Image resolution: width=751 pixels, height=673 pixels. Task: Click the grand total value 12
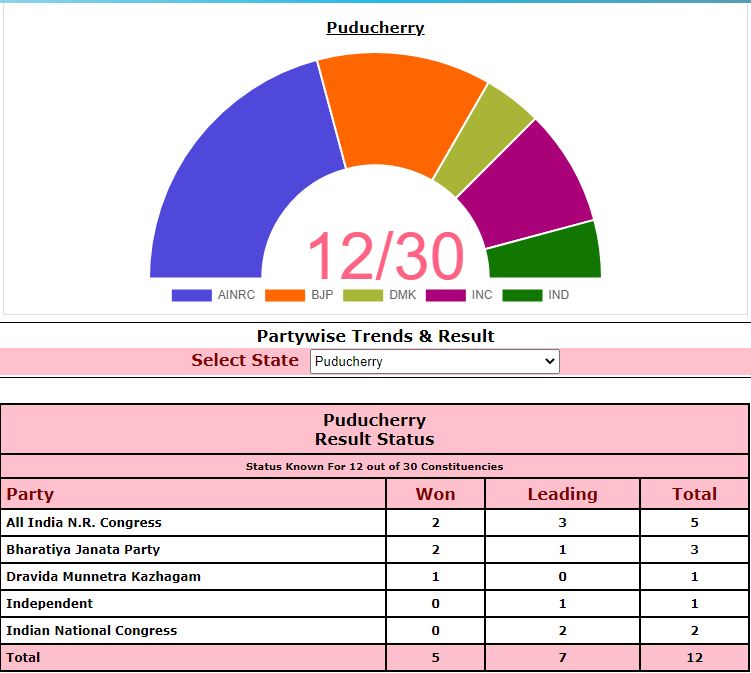[694, 658]
